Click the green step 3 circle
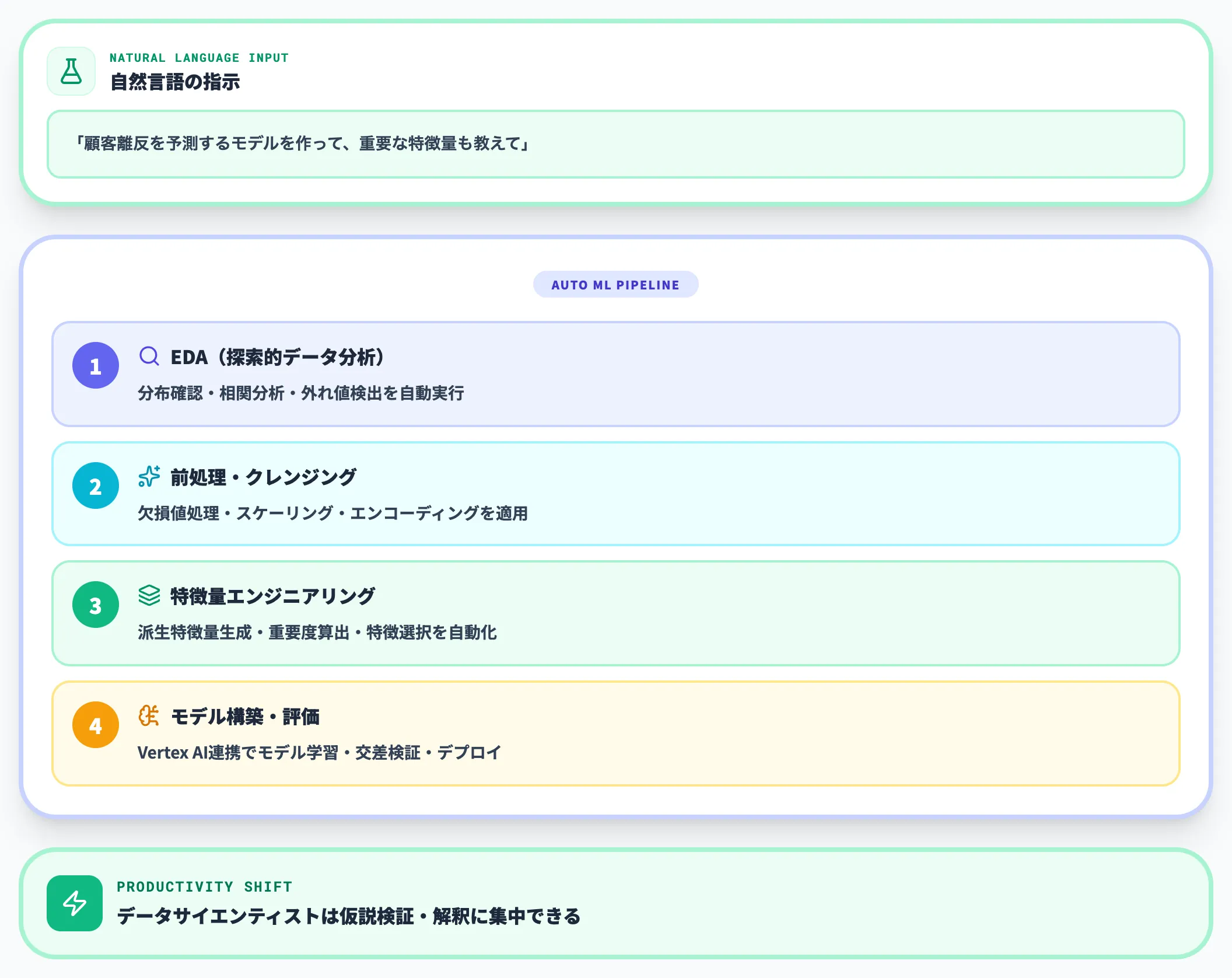The width and height of the screenshot is (1232, 978). tap(96, 605)
